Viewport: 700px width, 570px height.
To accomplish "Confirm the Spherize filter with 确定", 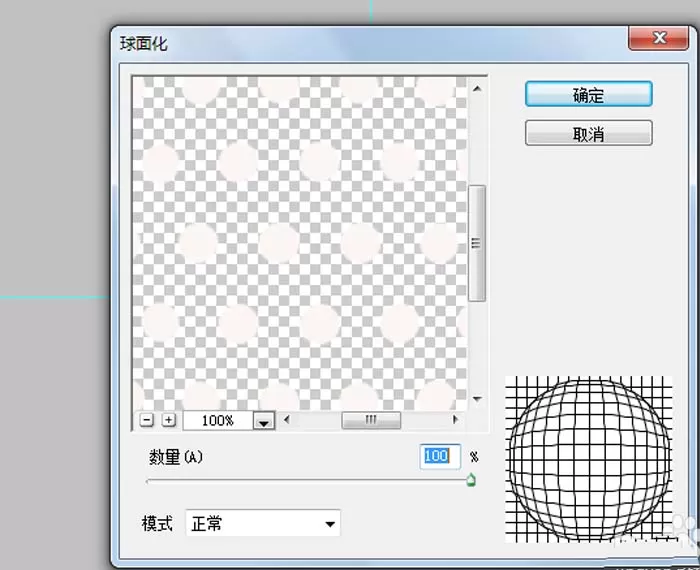I will [588, 94].
